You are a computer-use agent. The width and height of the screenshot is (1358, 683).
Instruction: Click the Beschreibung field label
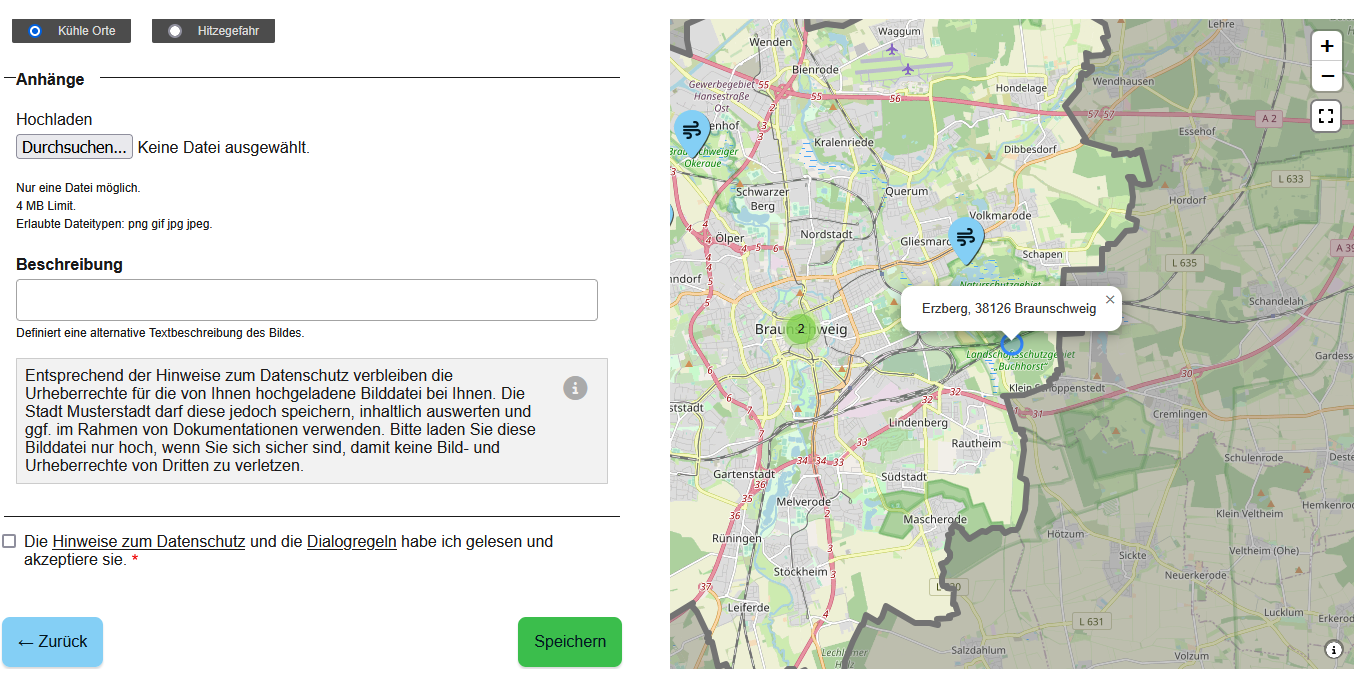click(69, 265)
